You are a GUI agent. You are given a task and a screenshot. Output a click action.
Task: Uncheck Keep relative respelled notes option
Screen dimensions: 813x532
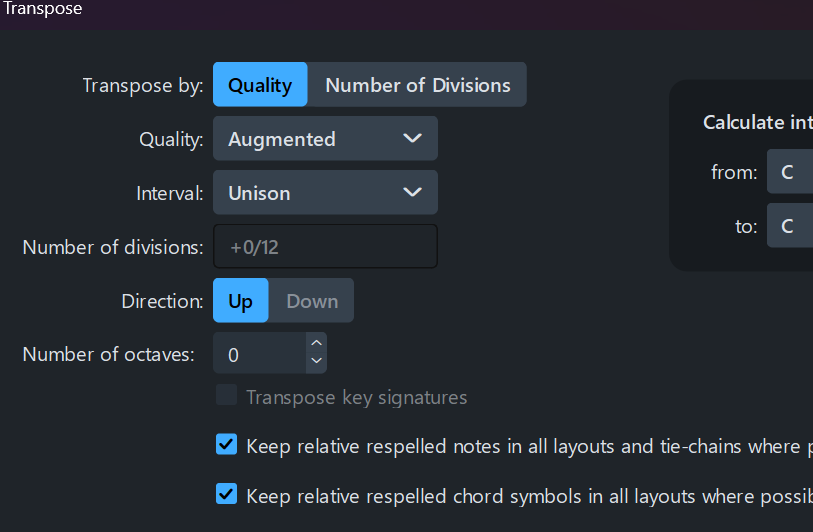[x=227, y=445]
